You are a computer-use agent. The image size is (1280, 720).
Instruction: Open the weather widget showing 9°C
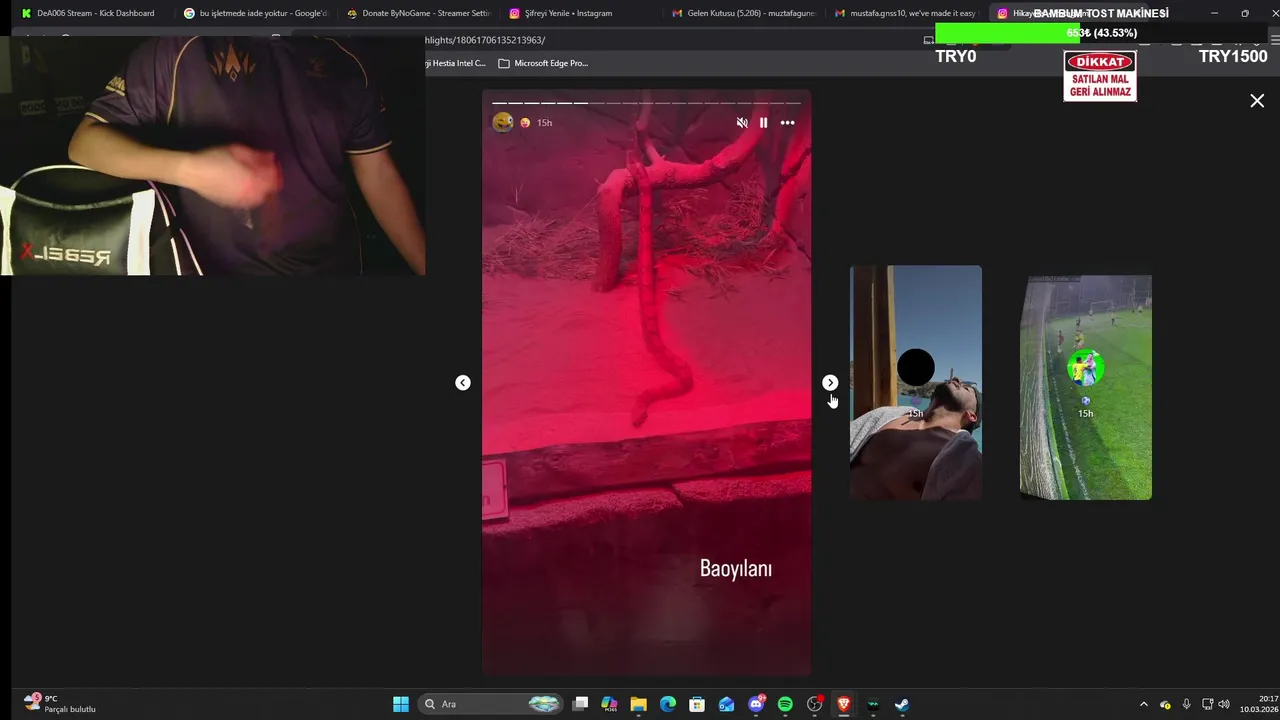pyautogui.click(x=62, y=704)
